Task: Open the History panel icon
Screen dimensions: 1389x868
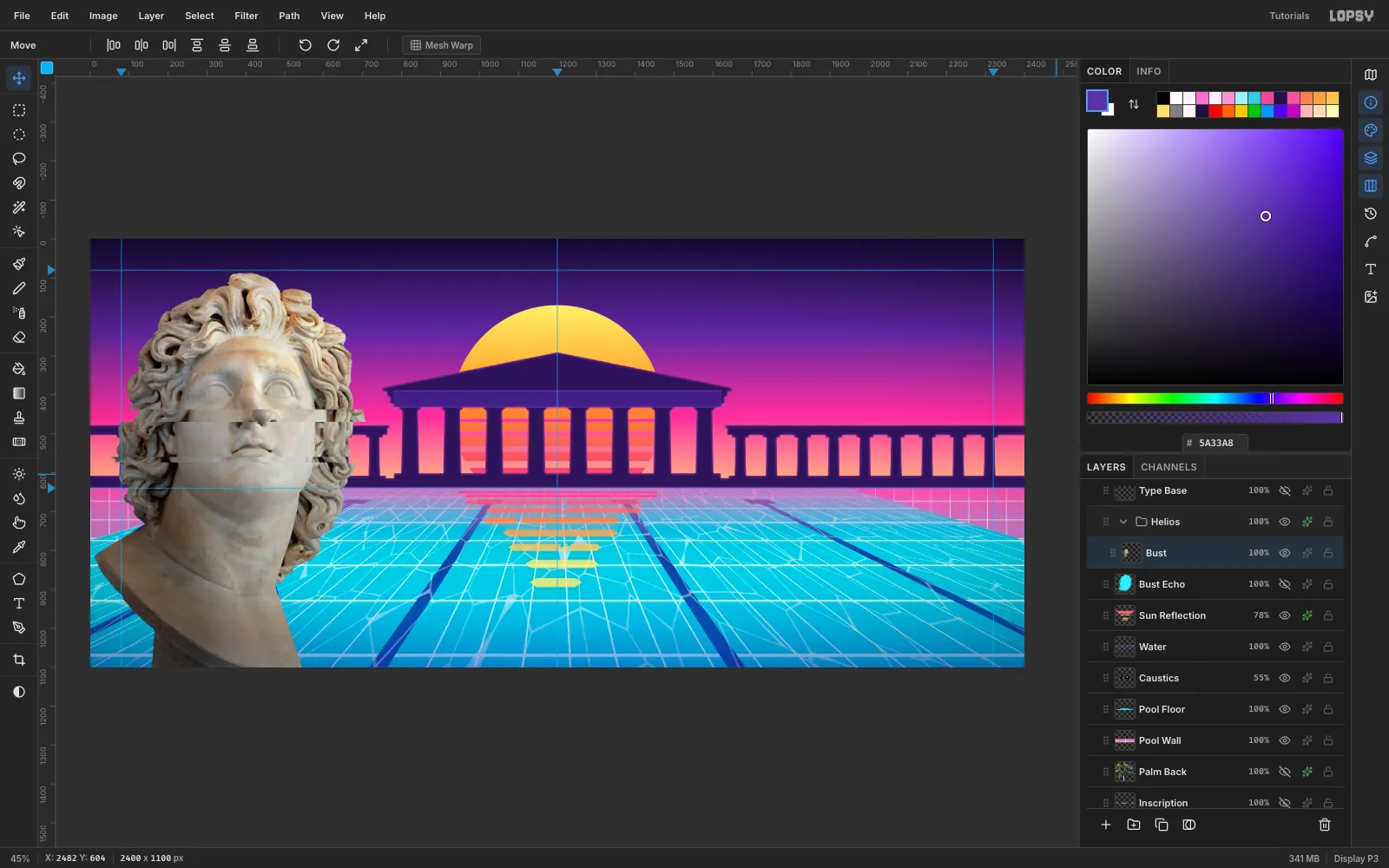Action: coord(1371,214)
